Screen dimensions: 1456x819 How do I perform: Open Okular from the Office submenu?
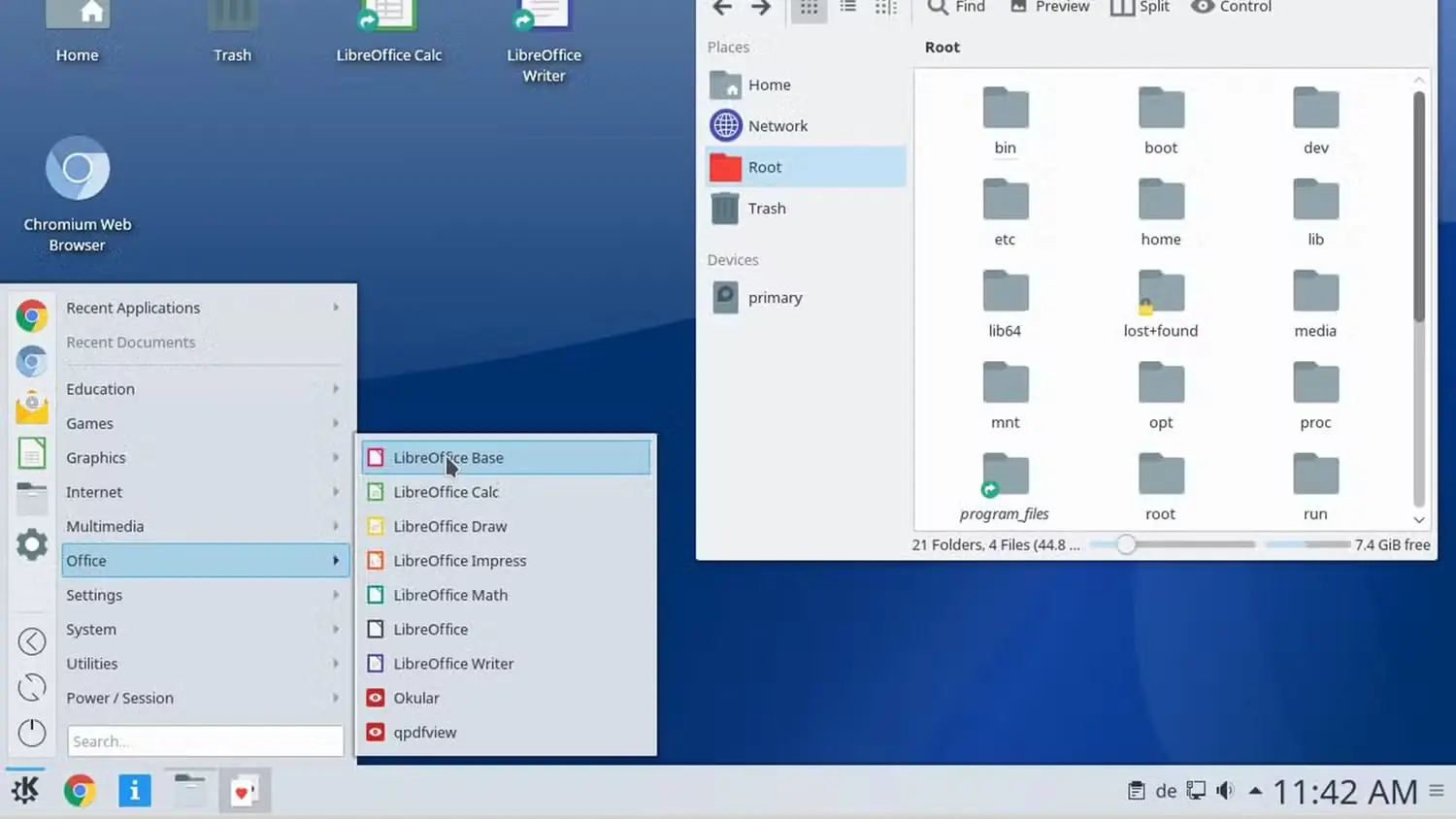pyautogui.click(x=506, y=698)
